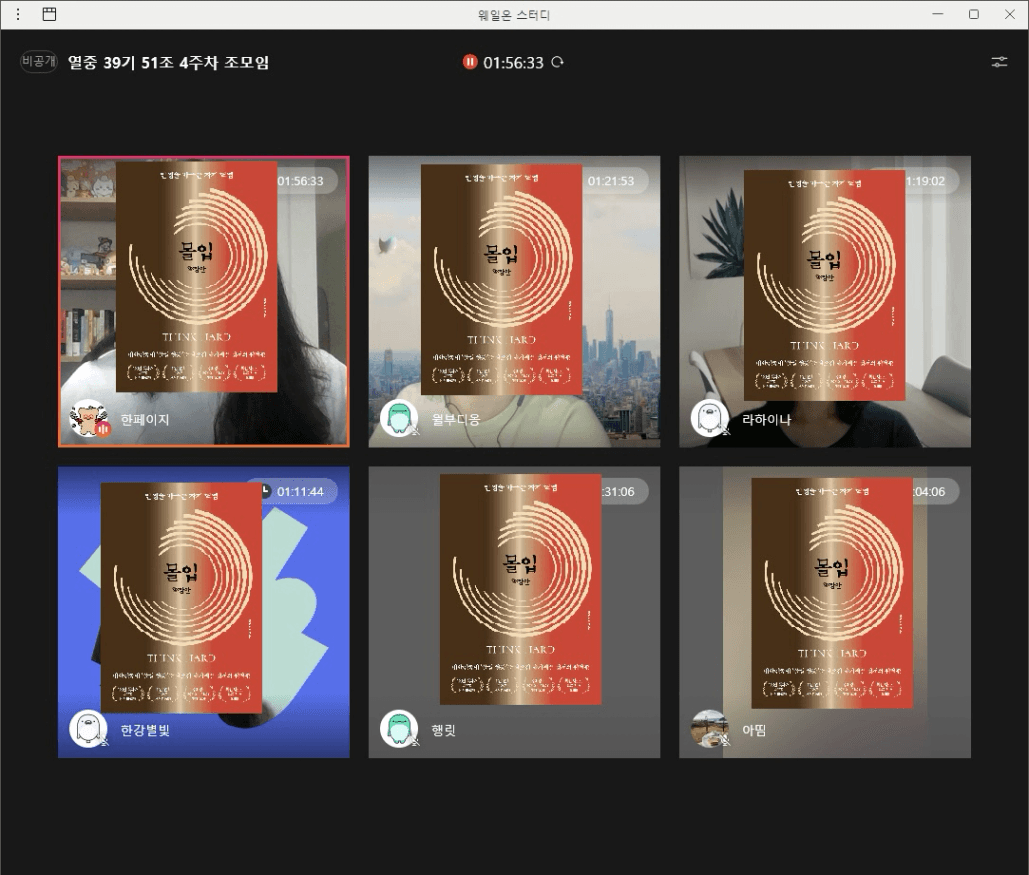Screen dimensions: 1029x875
Task: Maximize the 웨일온 스터디 window
Action: [x=973, y=15]
